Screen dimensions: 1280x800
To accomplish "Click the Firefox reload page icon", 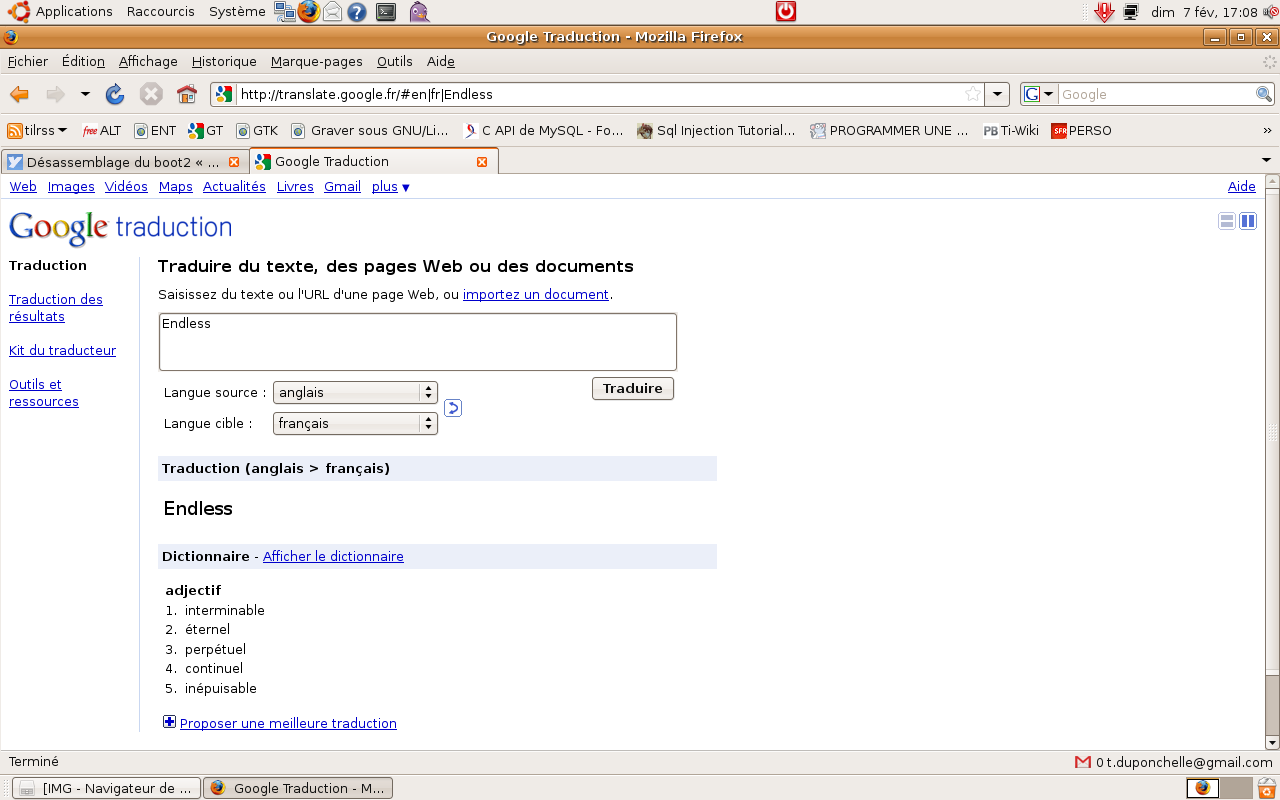I will (115, 94).
